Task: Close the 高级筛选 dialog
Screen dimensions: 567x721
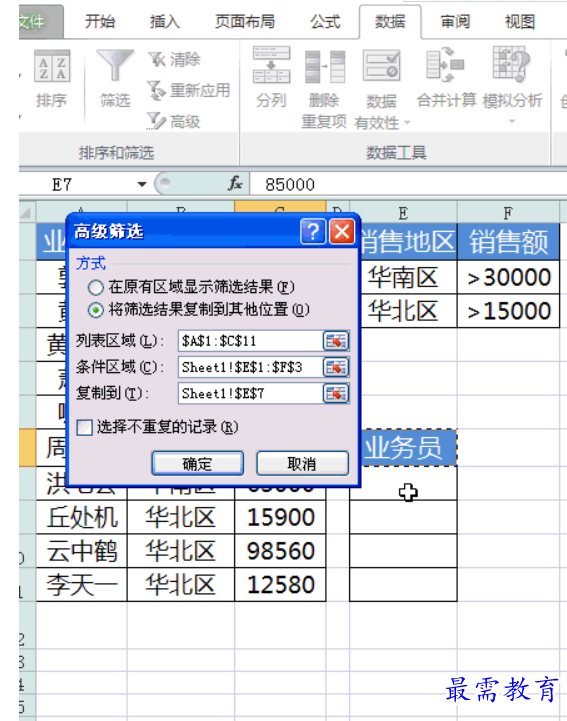Action: coord(342,231)
